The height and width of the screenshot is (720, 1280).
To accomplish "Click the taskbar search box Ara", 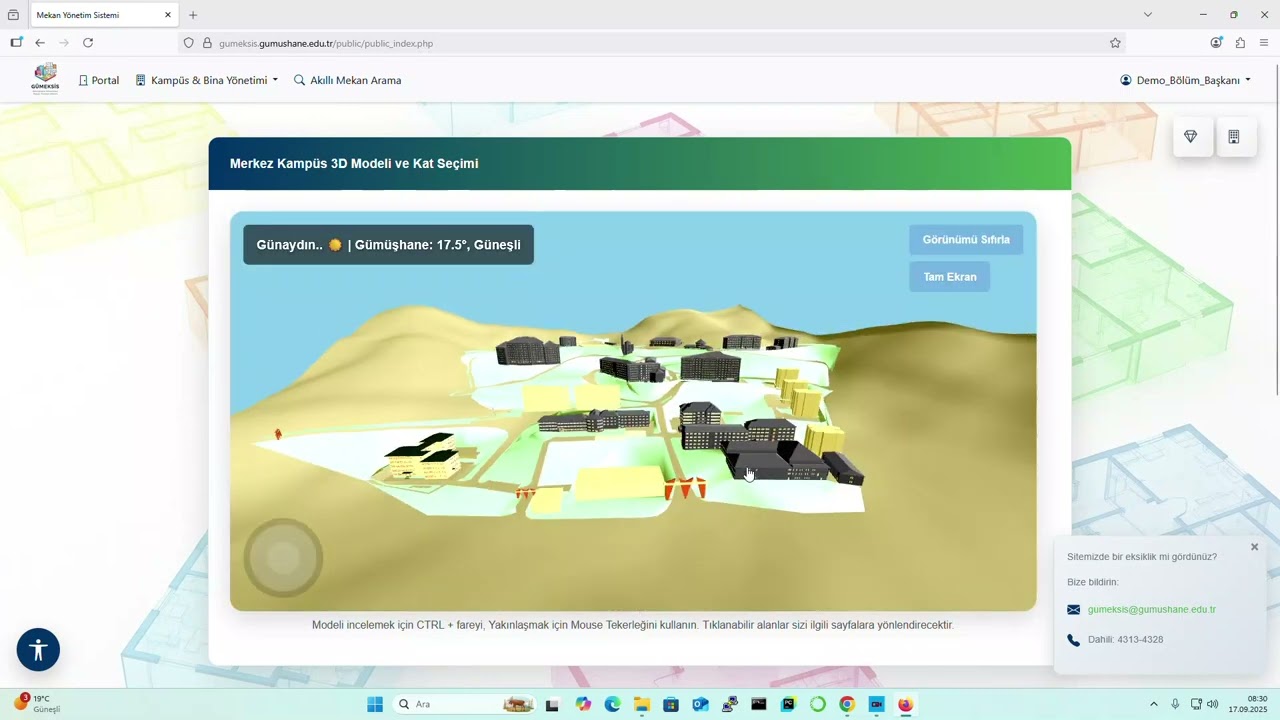I will (465, 704).
